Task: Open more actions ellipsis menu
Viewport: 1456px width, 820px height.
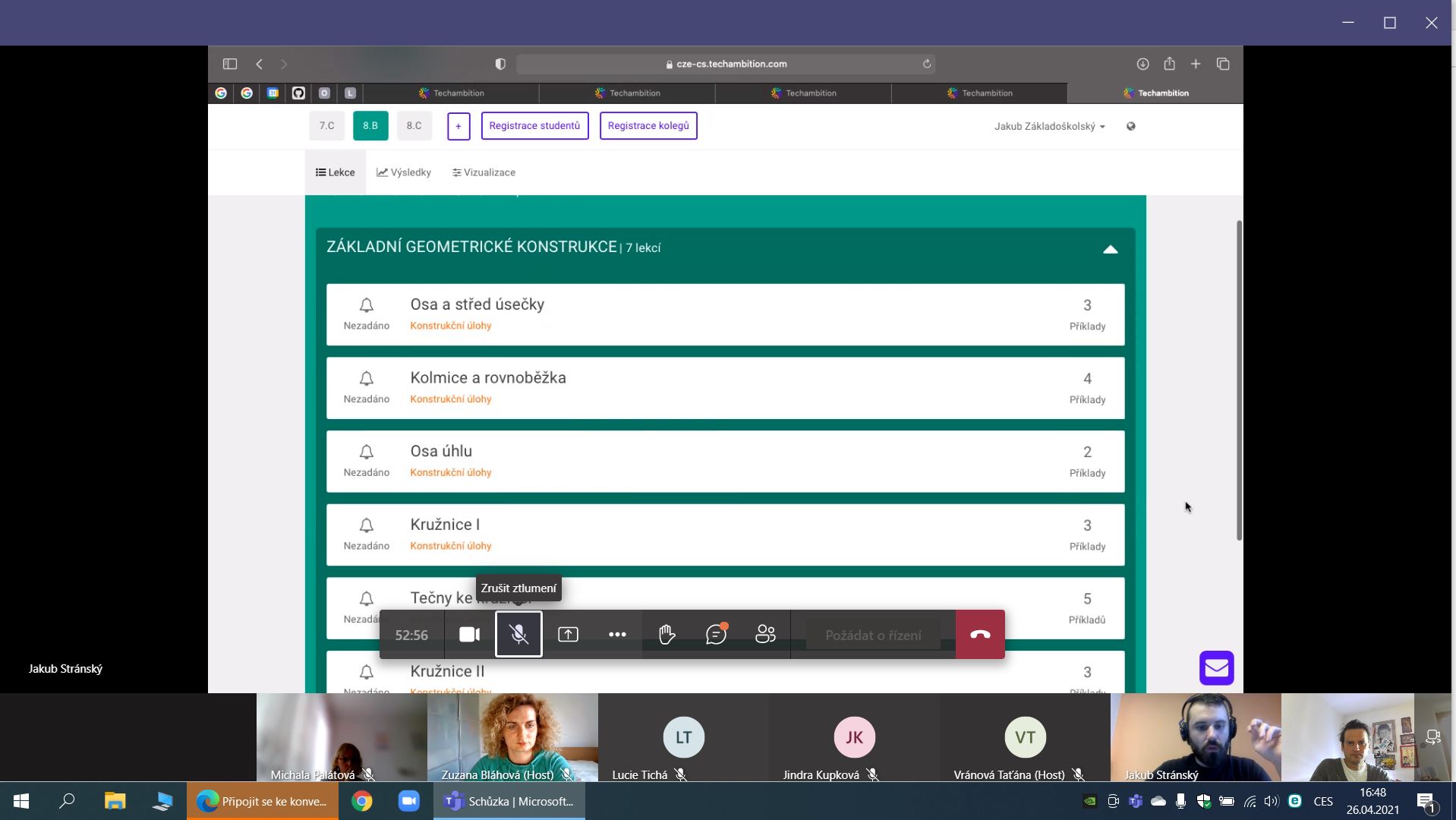Action: [617, 635]
